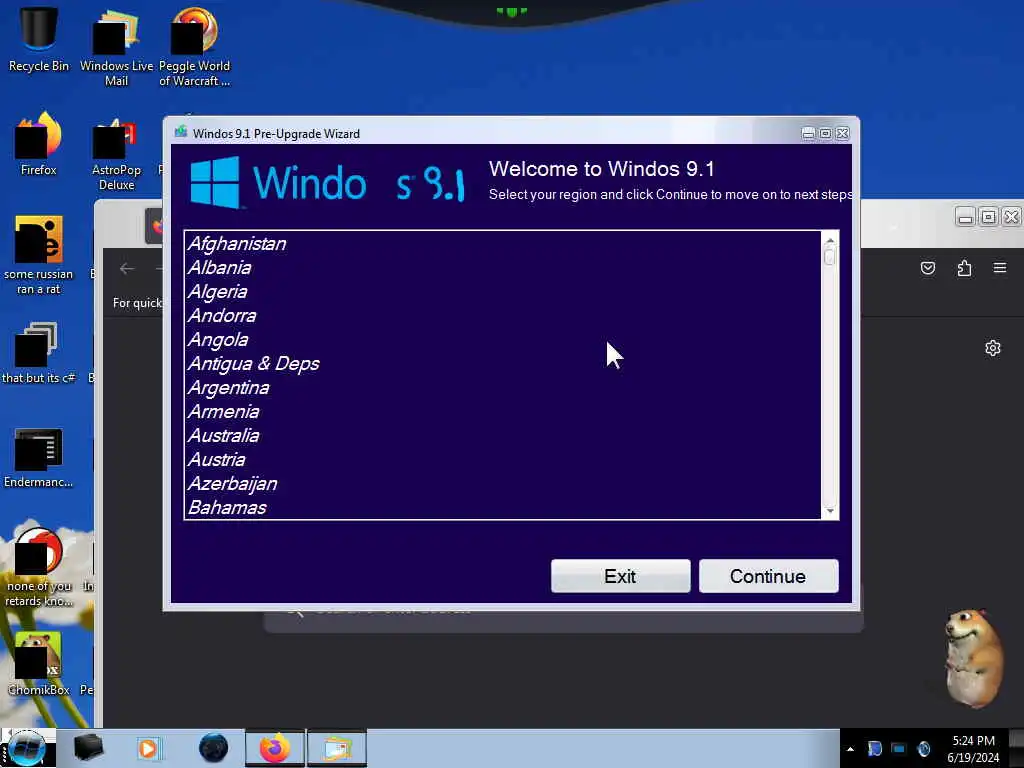Open Windows Live Mail desktop shortcut
Image resolution: width=1024 pixels, height=768 pixels.
coord(116,47)
